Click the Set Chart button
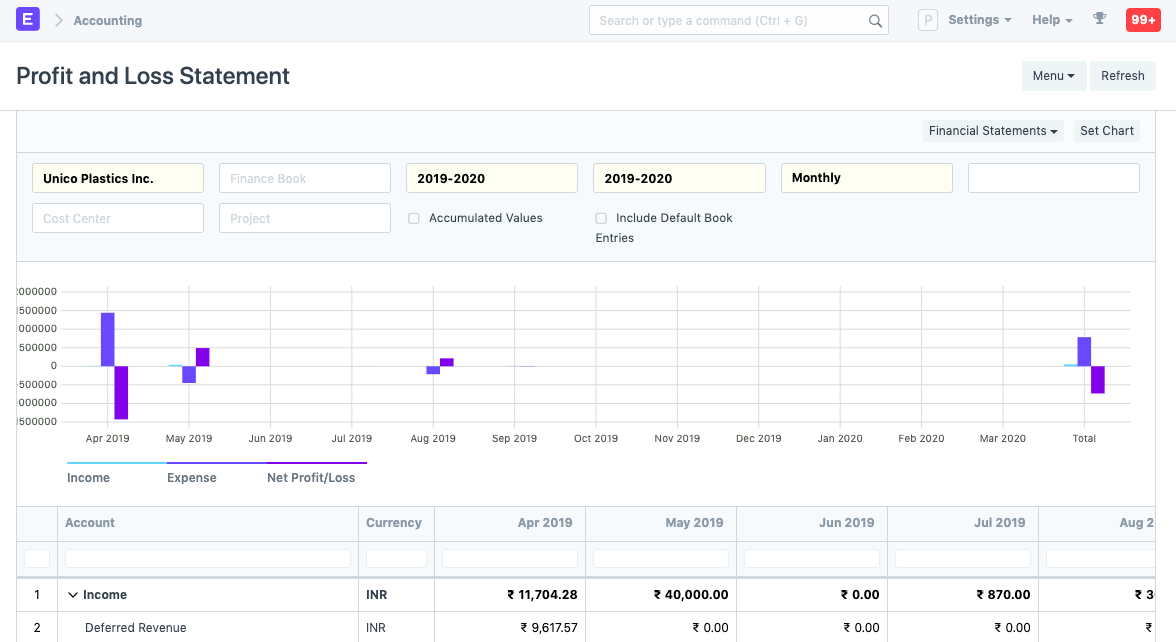Image resolution: width=1176 pixels, height=642 pixels. 1107,130
